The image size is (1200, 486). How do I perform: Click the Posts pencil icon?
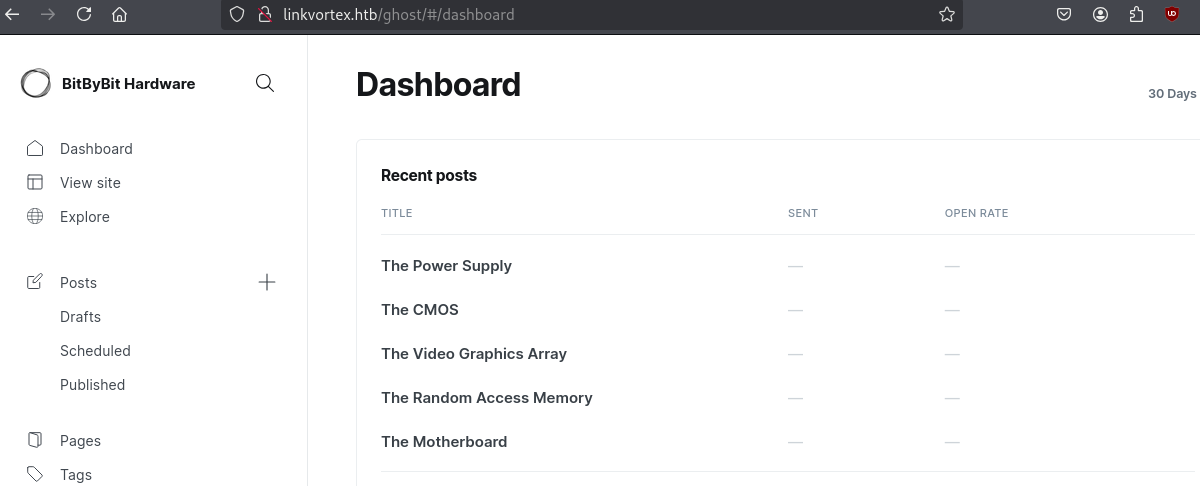pos(35,283)
